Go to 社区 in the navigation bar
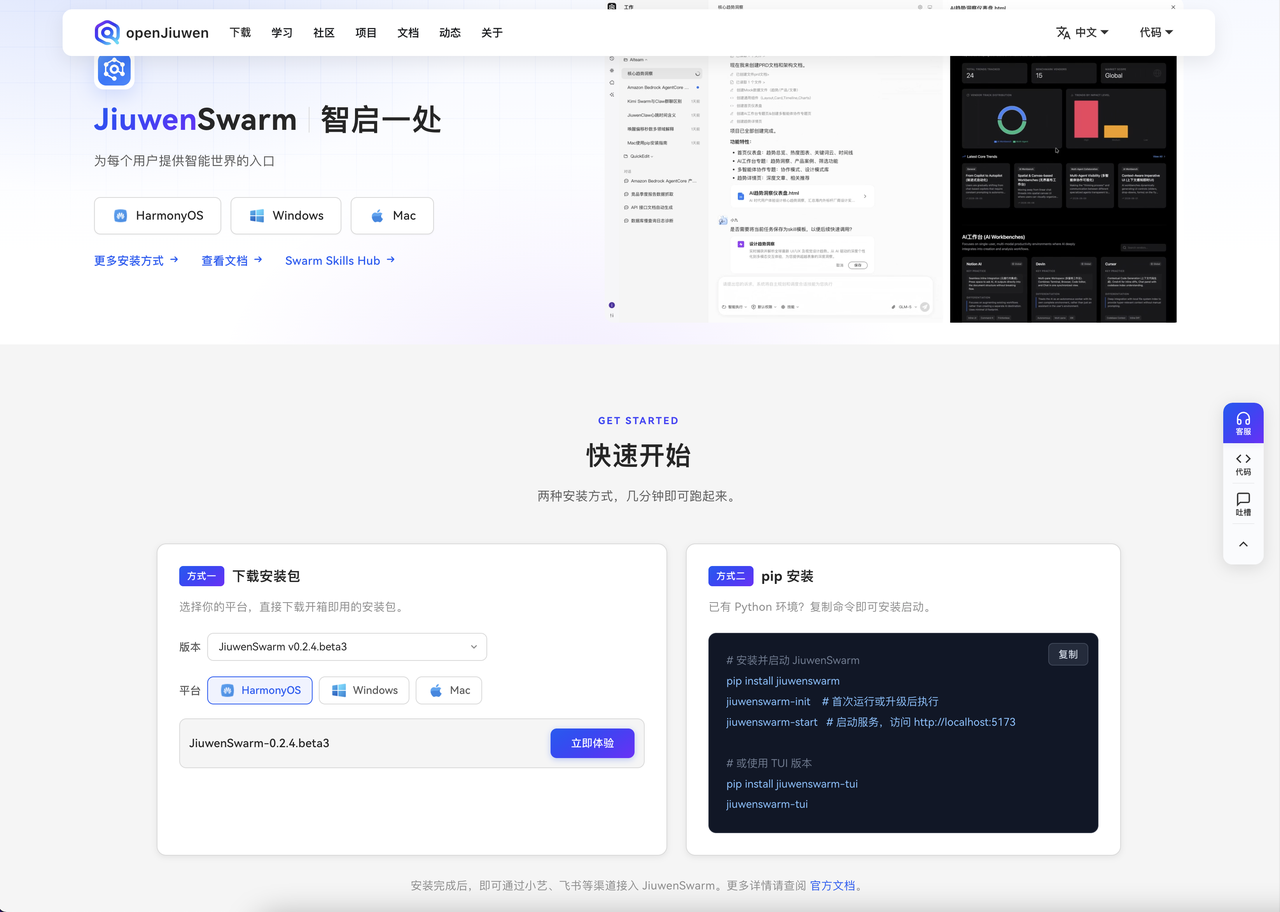Screen dimensions: 1280x912 click(x=324, y=33)
